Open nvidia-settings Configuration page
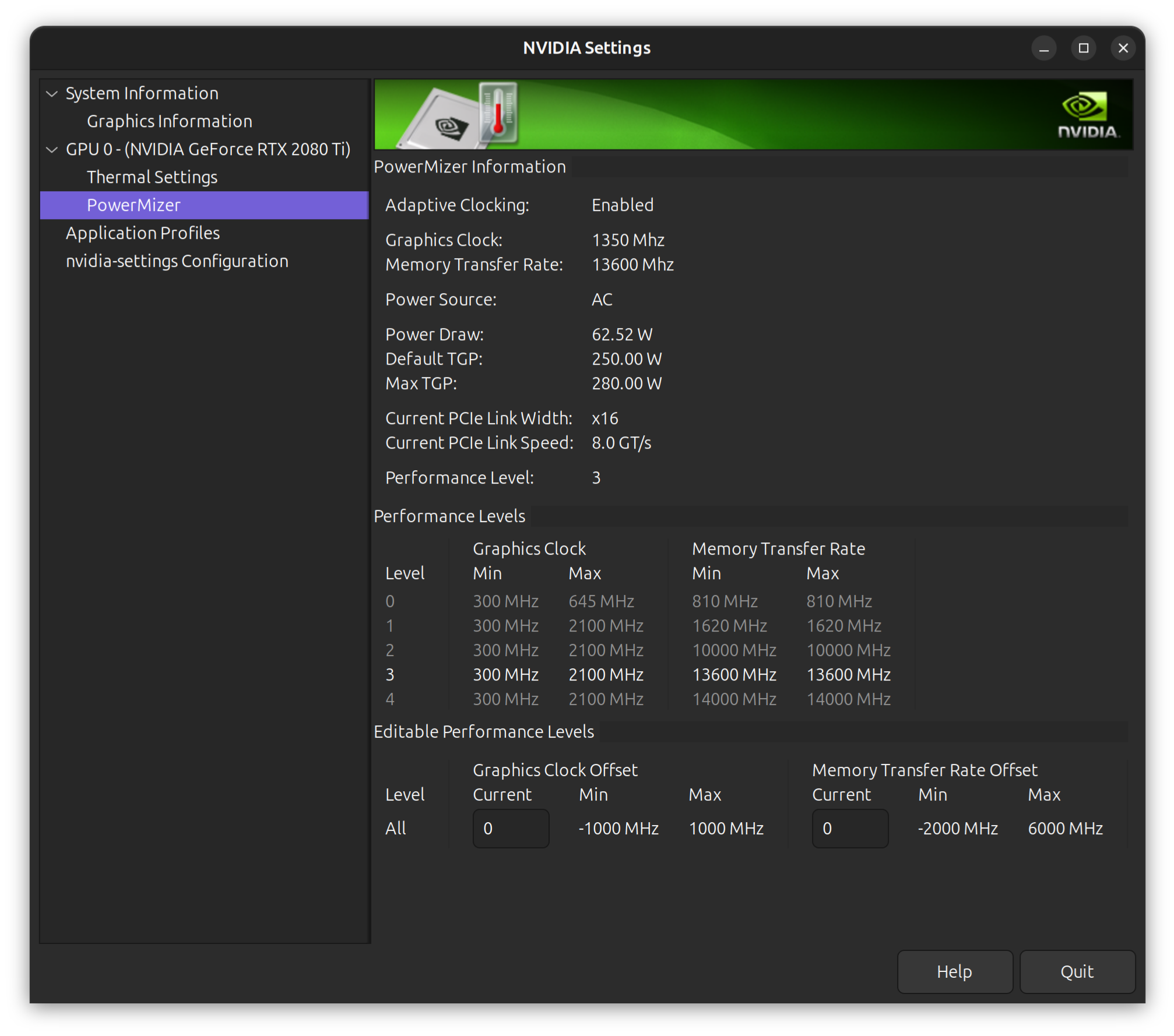 tap(177, 261)
